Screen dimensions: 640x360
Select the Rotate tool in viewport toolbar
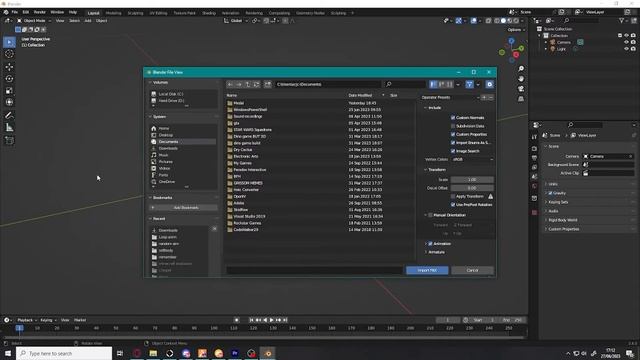9,78
